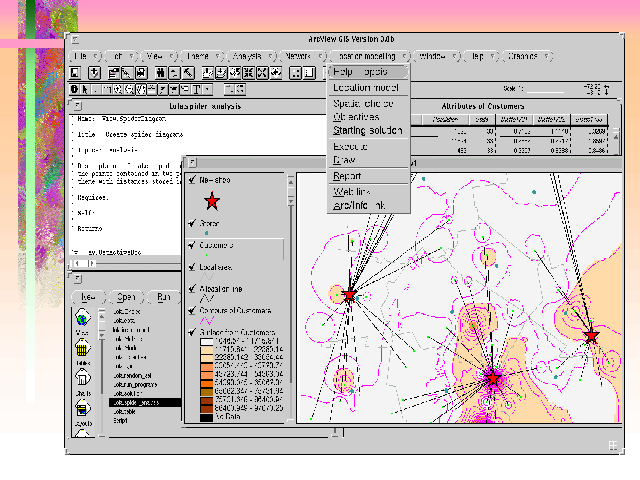Click the Find binoculars icon

click(x=160, y=73)
